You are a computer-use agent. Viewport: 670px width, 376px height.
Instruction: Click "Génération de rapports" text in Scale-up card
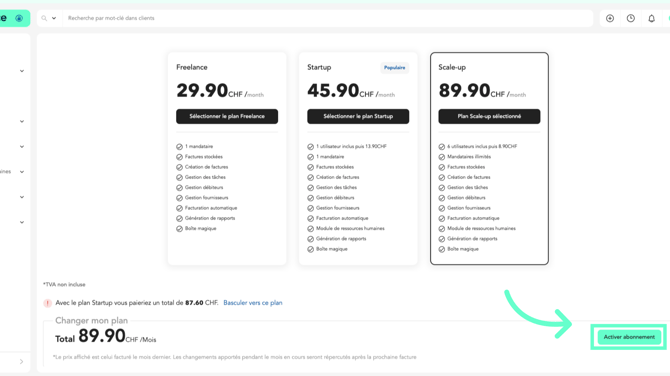tap(472, 239)
